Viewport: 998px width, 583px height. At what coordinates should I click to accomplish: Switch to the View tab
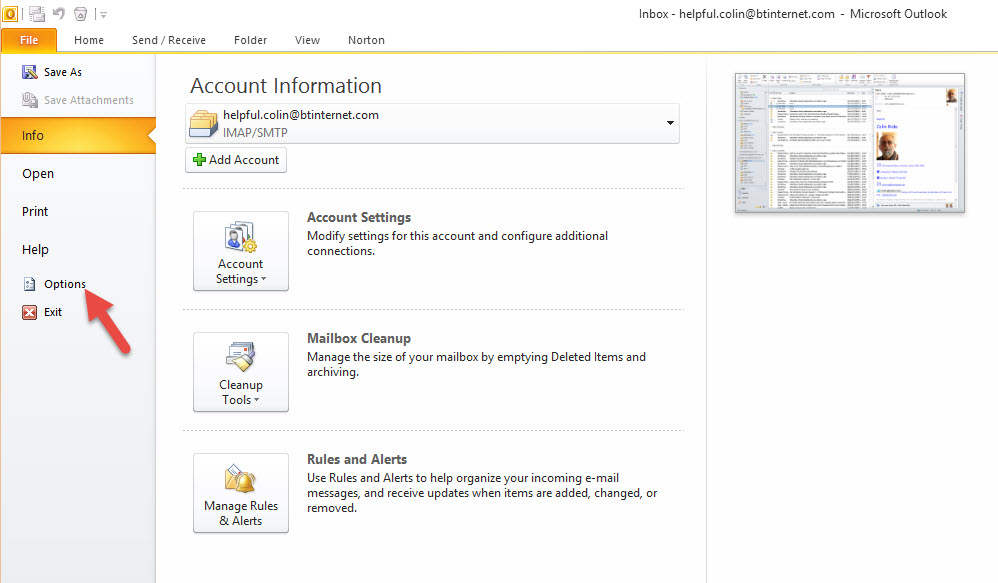pos(307,40)
